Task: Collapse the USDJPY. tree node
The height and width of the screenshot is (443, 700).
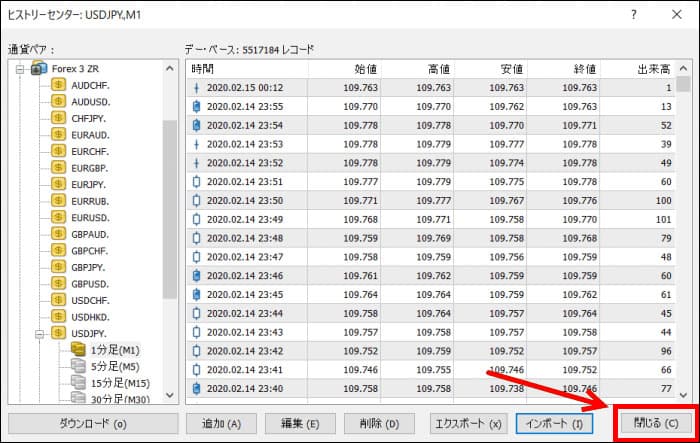Action: pos(39,334)
